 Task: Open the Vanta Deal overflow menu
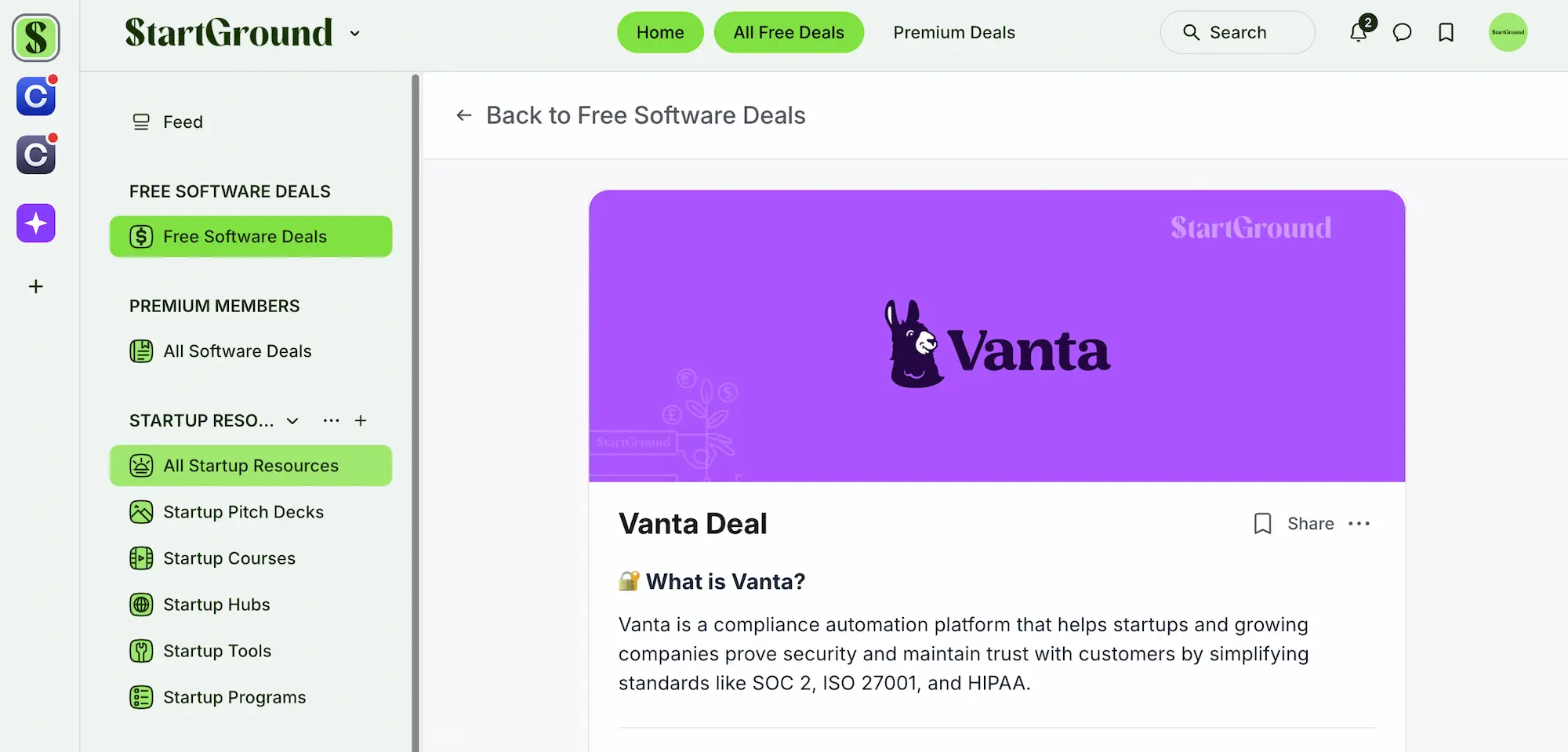(1360, 523)
